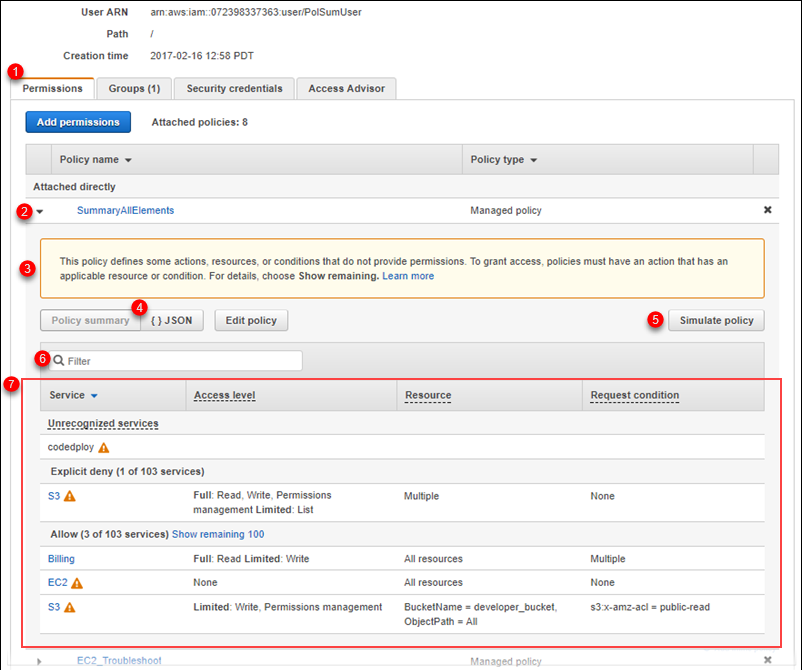Screen dimensions: 802x670
Task: Click warning icon on allowed S3 row
Action: point(70,607)
